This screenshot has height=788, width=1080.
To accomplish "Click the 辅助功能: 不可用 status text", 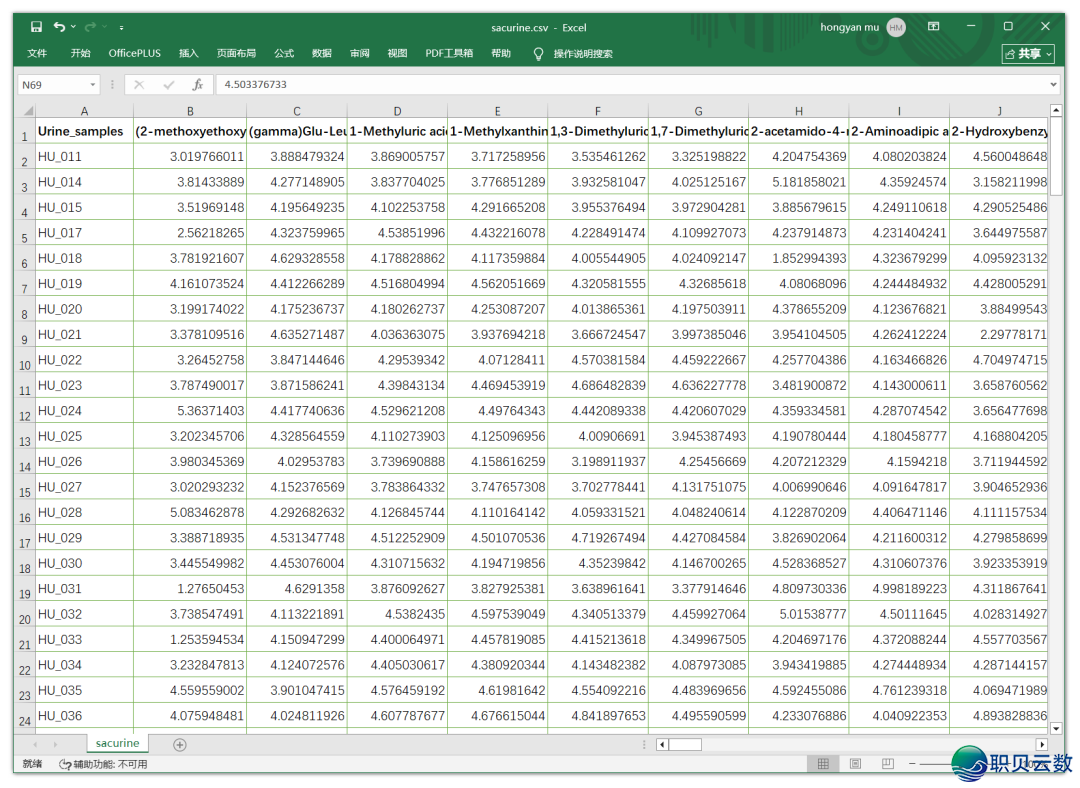I will 103,764.
